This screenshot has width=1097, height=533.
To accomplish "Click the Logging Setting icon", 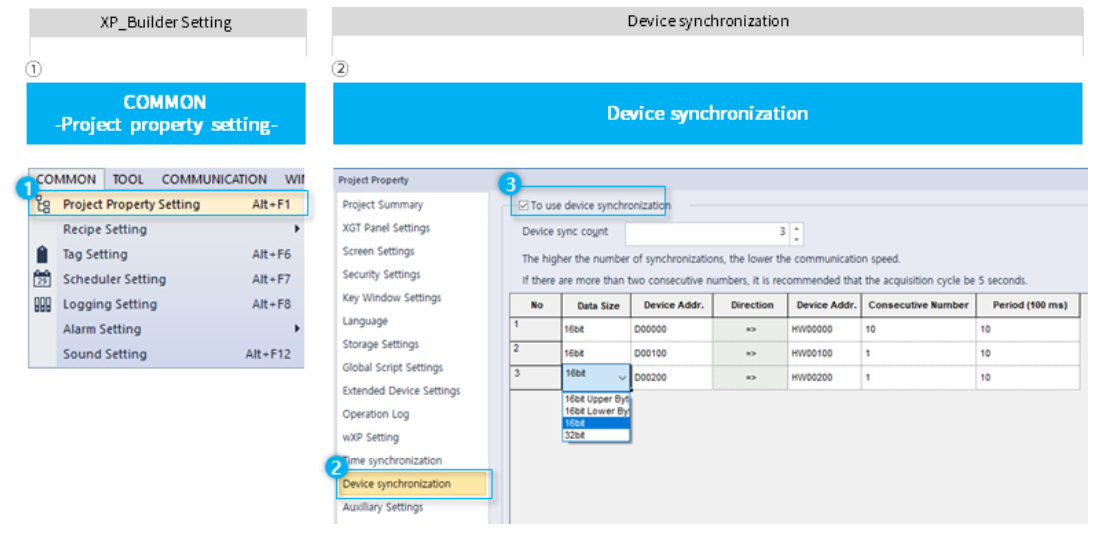I will click(x=42, y=305).
